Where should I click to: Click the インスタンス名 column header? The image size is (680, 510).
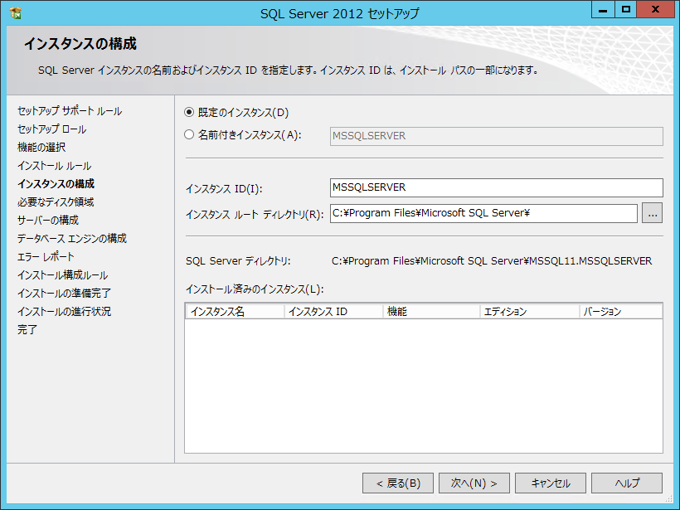click(x=235, y=312)
